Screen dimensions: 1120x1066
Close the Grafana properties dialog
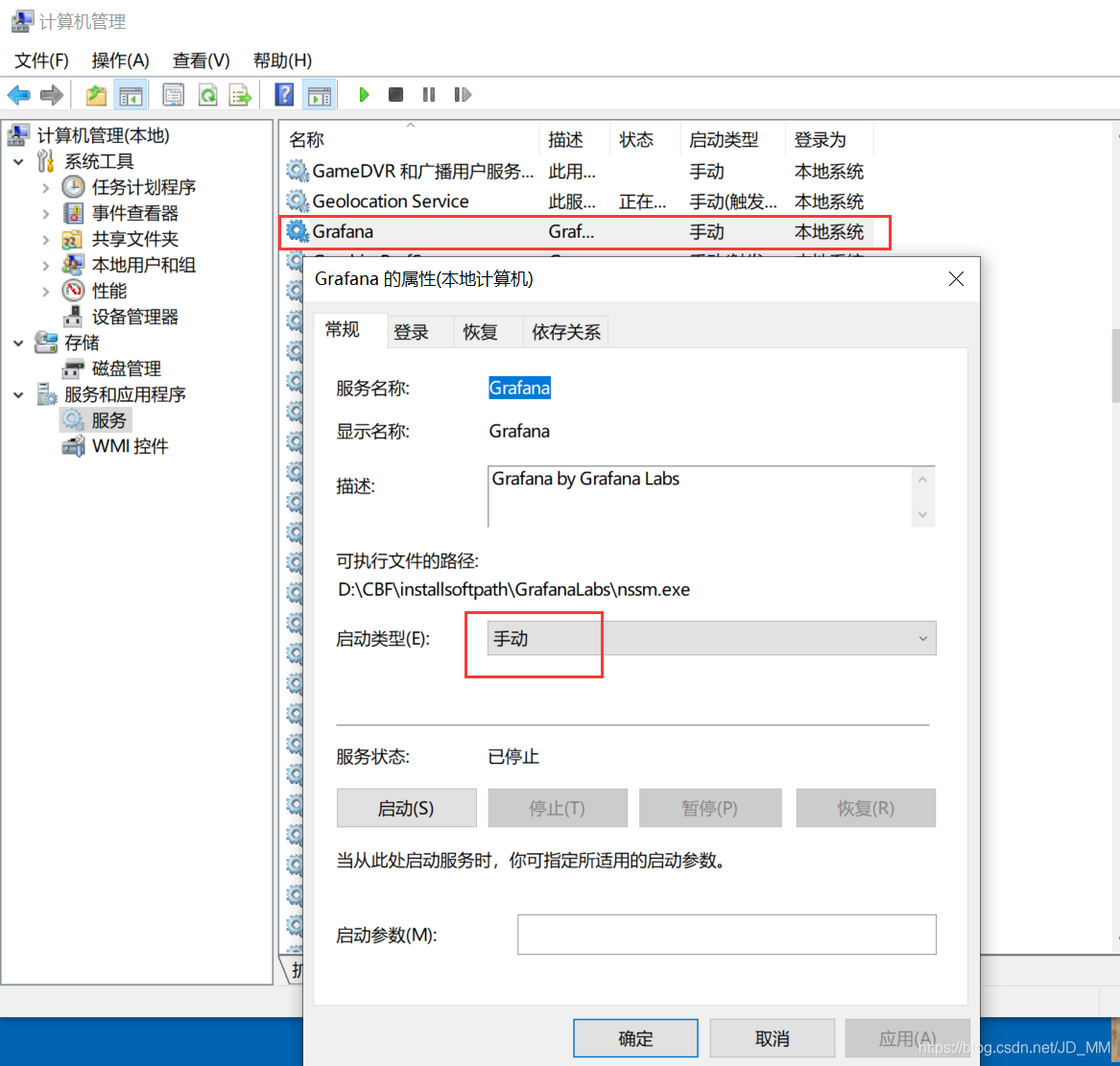point(956,278)
